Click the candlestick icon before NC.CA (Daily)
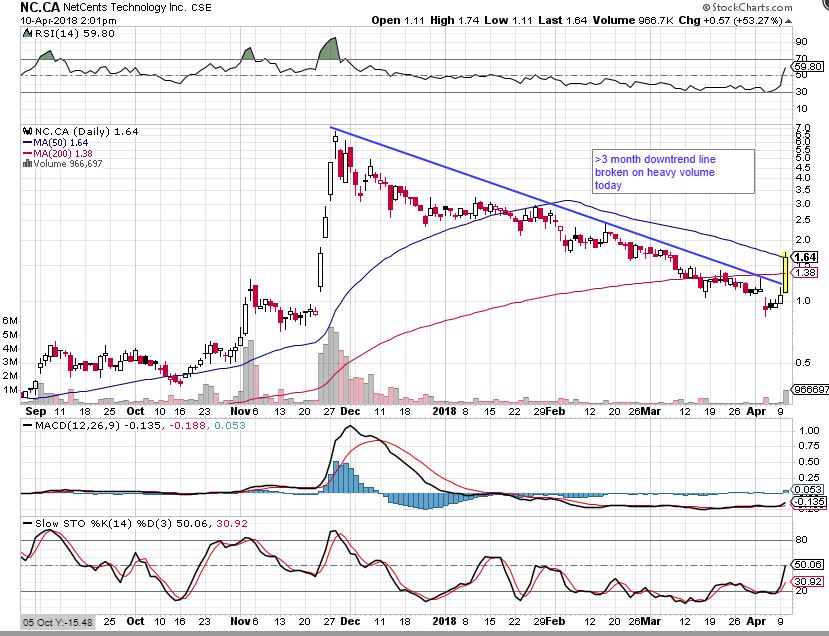The image size is (829, 636). click(x=27, y=131)
